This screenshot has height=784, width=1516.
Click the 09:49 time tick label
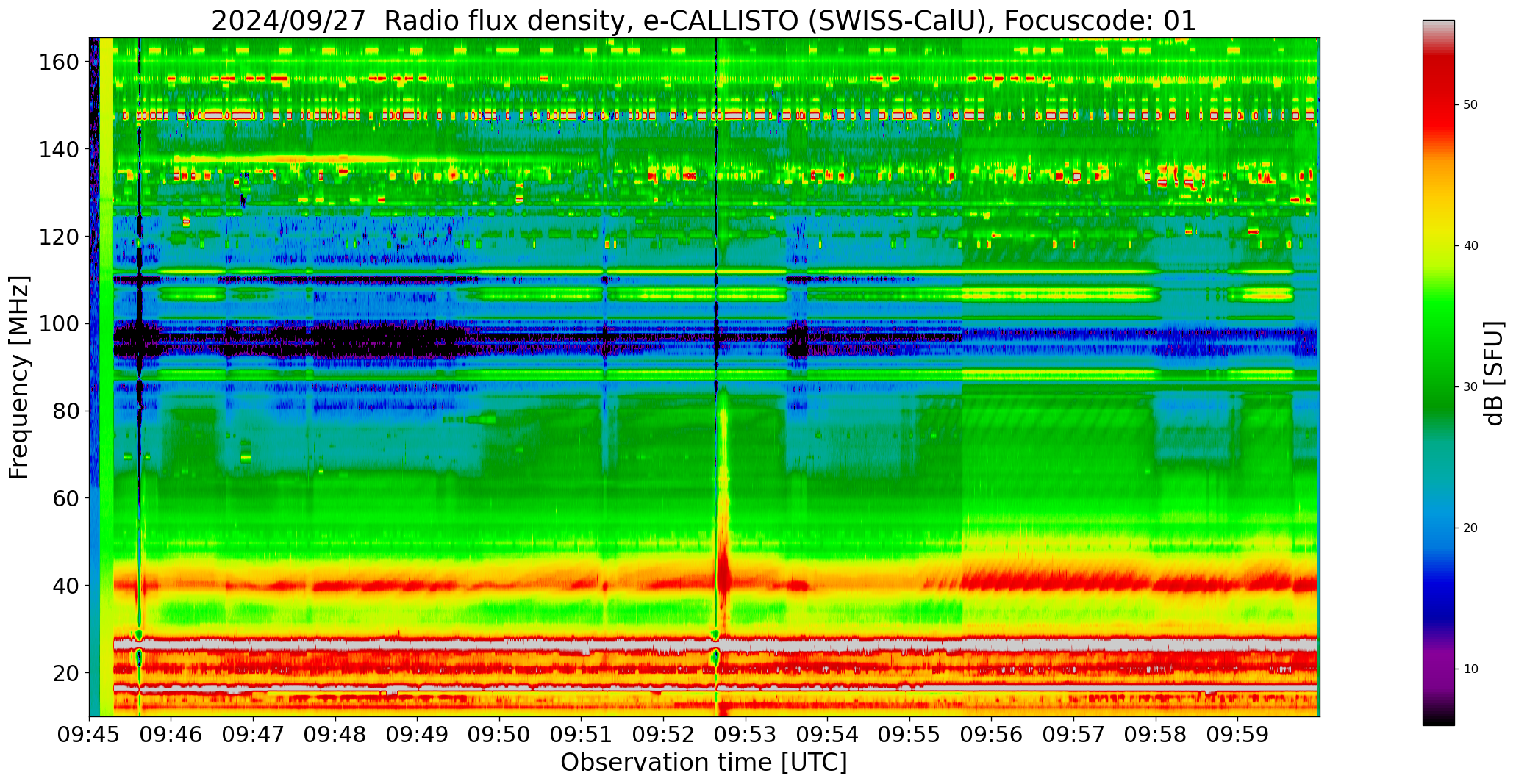418,734
